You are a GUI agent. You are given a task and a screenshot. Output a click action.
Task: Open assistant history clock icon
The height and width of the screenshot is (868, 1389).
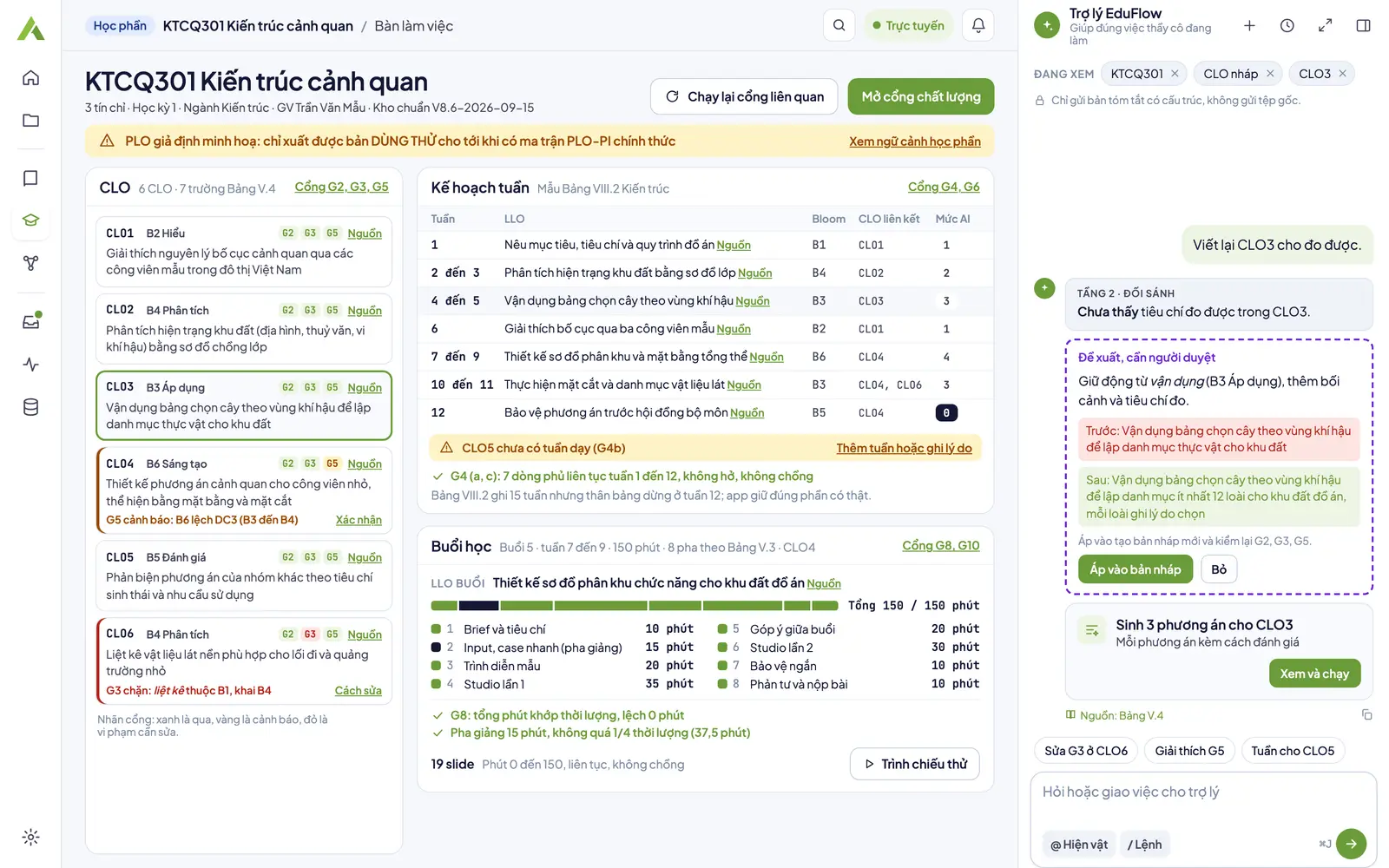coord(1287,25)
